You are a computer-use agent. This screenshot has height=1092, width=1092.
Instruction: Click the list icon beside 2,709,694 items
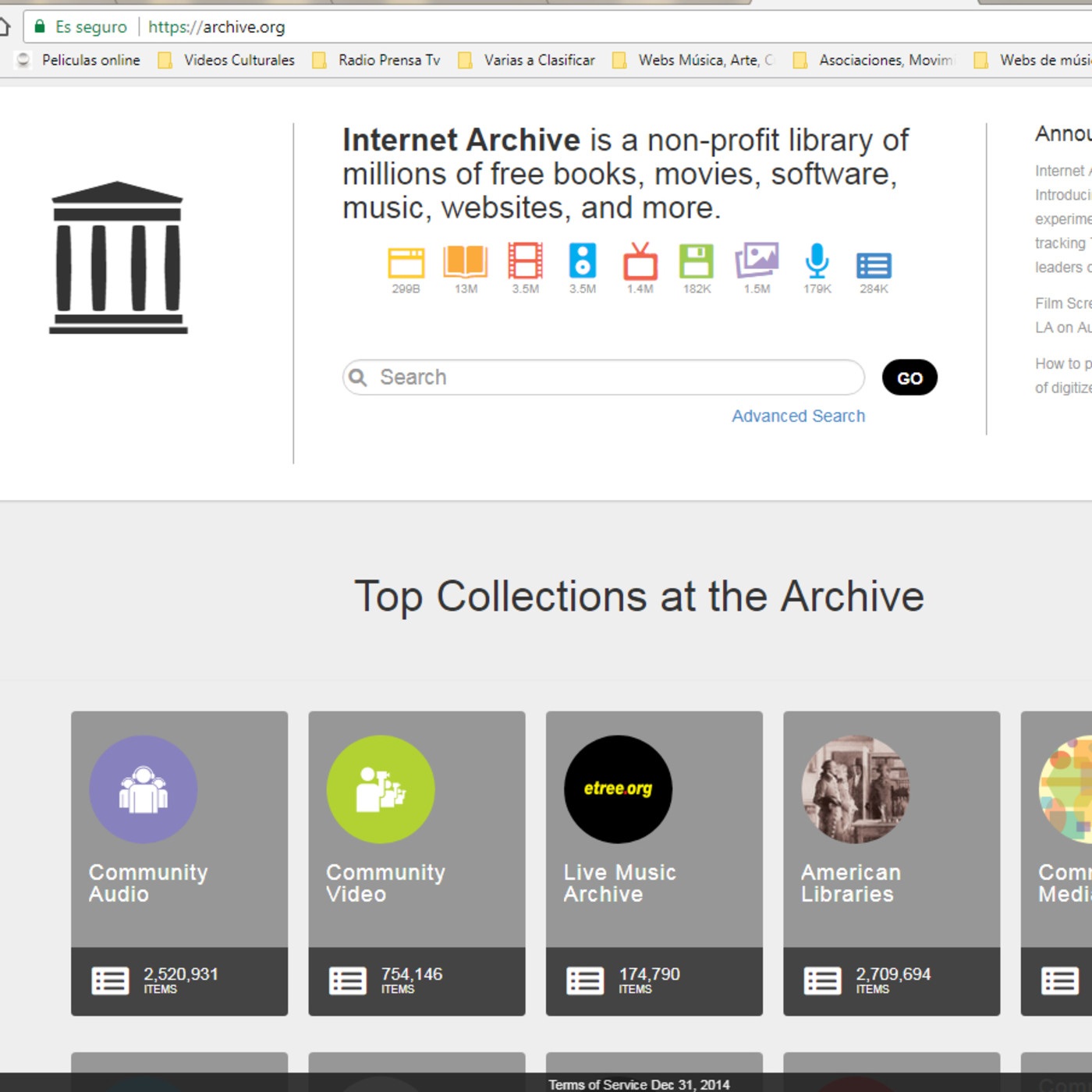[822, 980]
